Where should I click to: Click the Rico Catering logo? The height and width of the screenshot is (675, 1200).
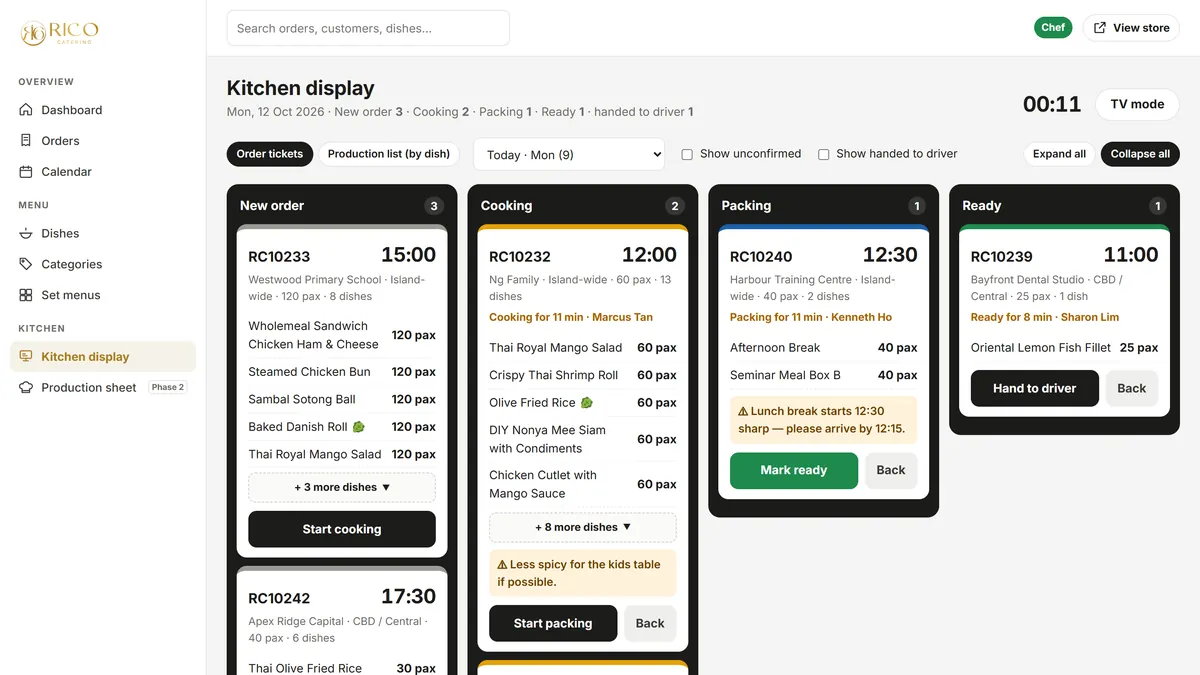pos(59,32)
